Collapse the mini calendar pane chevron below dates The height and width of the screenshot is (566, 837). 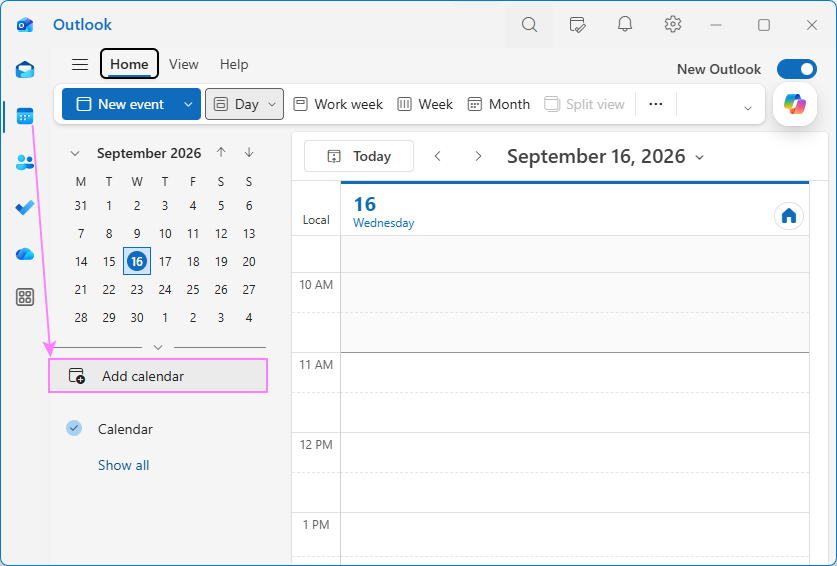coord(157,347)
